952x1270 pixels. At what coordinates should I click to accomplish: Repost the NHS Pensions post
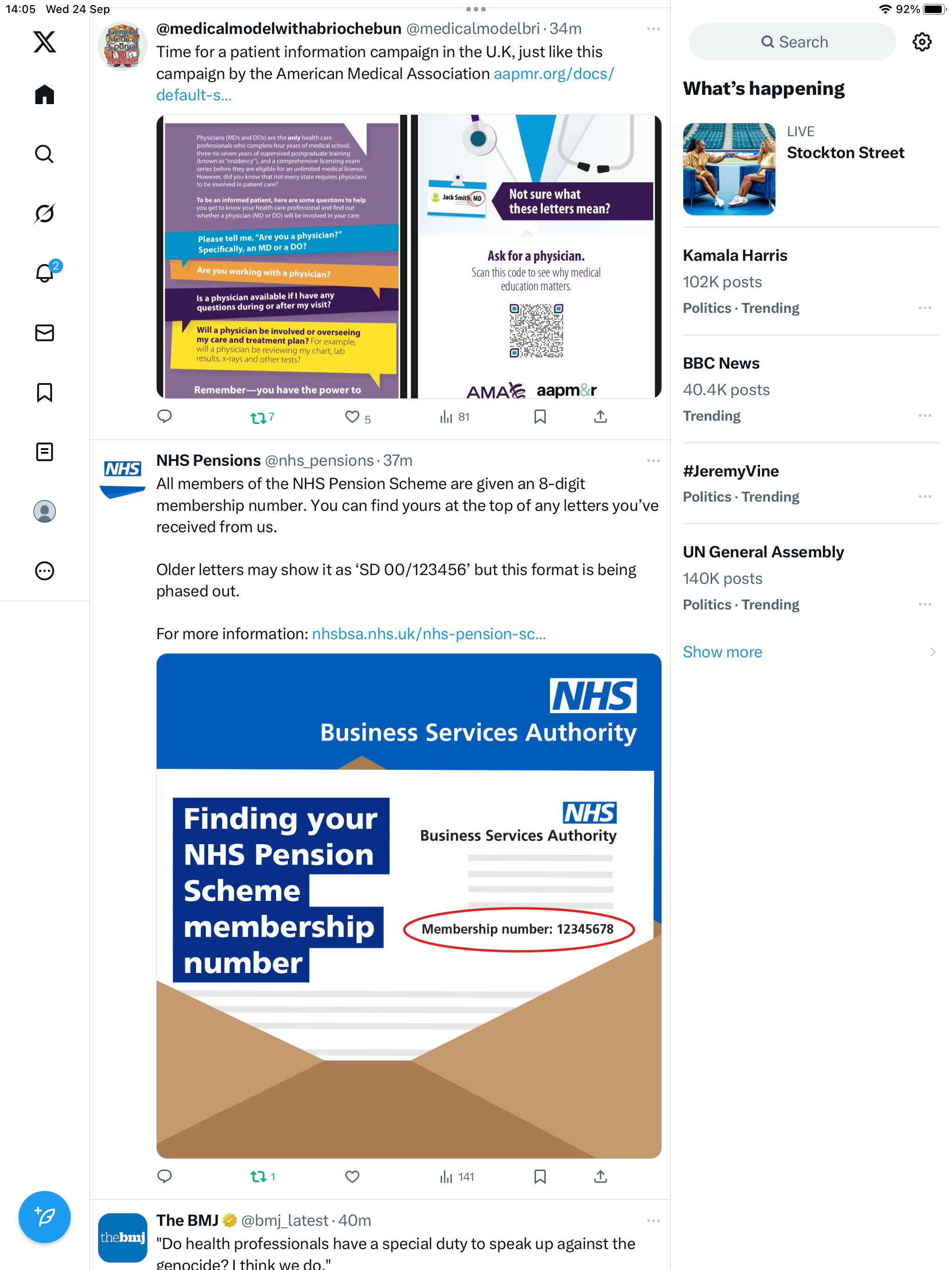263,1177
